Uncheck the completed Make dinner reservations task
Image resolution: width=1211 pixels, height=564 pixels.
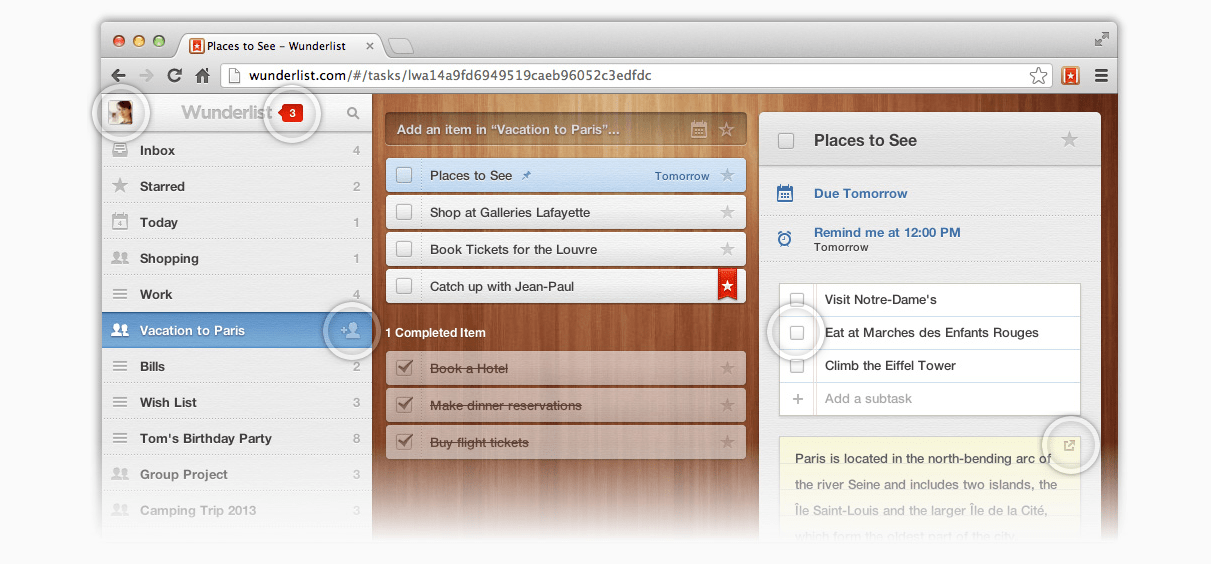coord(404,405)
